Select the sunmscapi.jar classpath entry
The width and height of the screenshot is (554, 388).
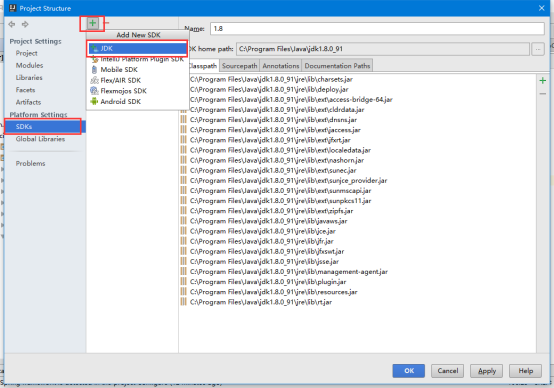pos(280,191)
